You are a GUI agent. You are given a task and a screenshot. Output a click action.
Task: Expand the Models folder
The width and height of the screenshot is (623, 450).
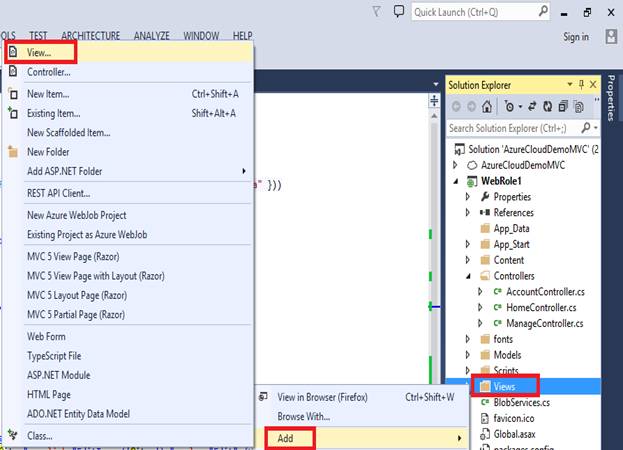click(x=468, y=355)
